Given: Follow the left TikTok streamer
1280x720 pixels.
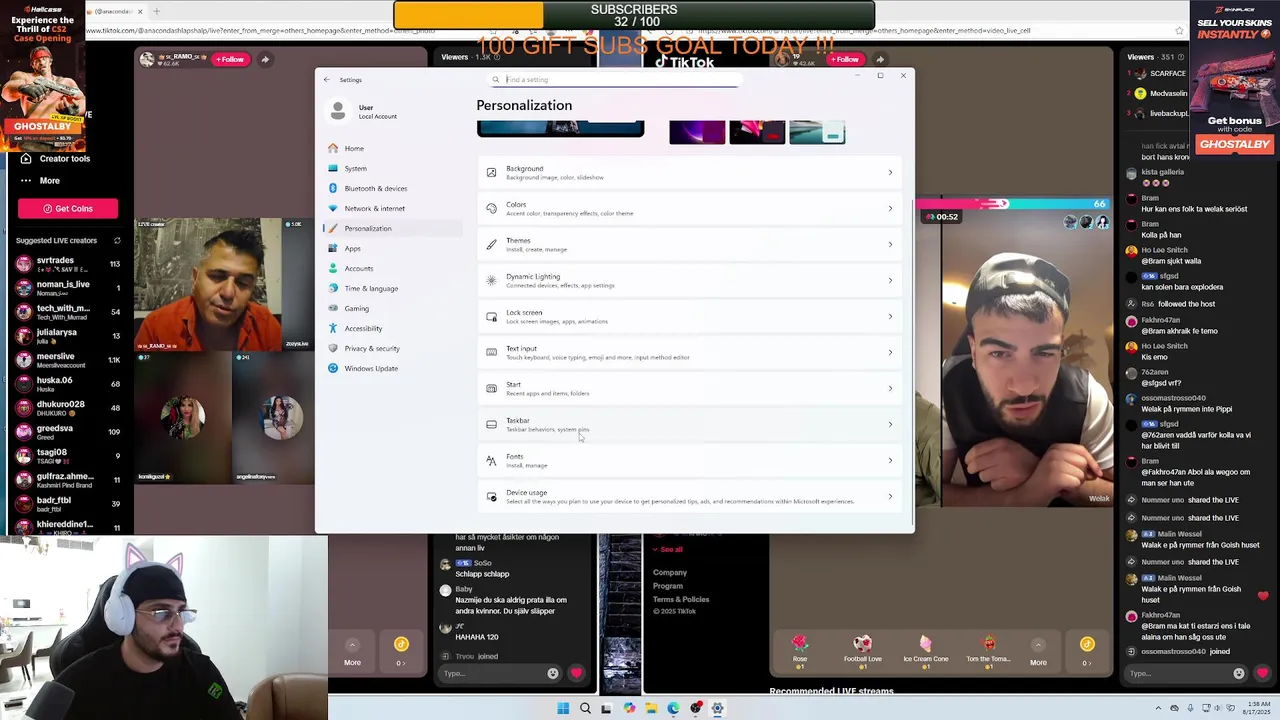Looking at the screenshot, I should 231,59.
